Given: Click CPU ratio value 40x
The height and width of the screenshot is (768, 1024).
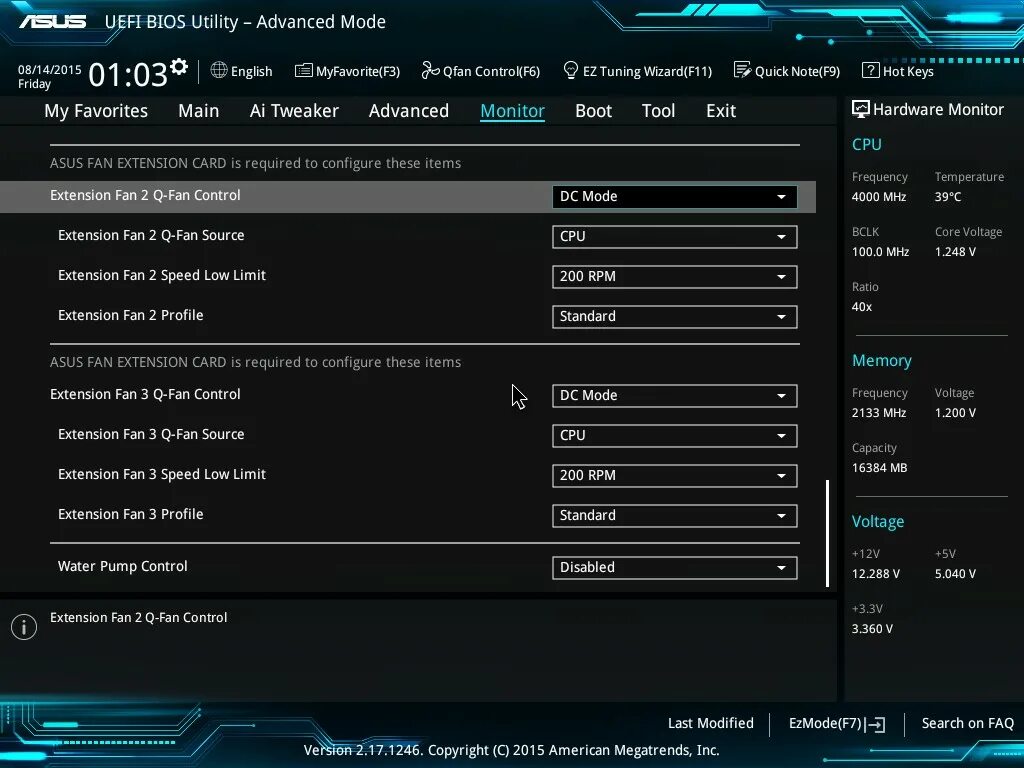Looking at the screenshot, I should click(862, 307).
